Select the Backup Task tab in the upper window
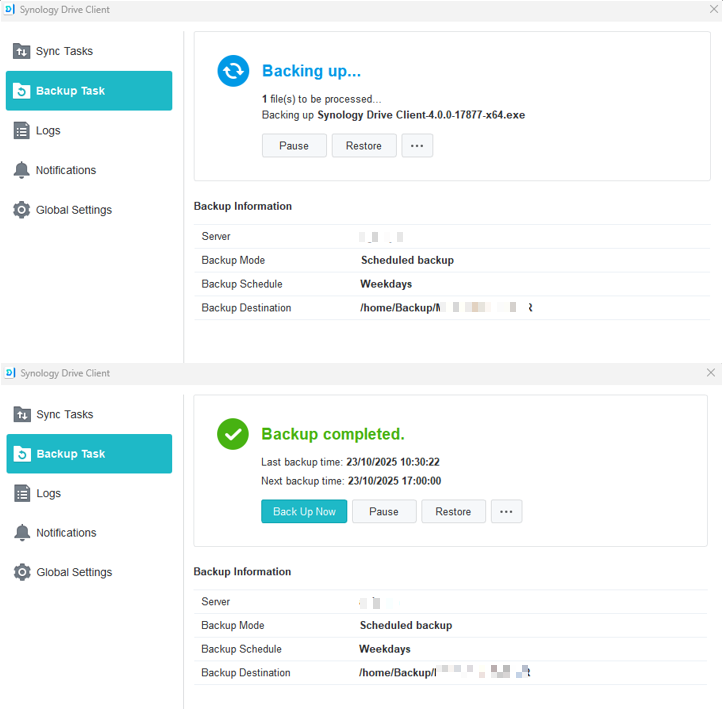Image resolution: width=723 pixels, height=709 pixels. tap(89, 91)
